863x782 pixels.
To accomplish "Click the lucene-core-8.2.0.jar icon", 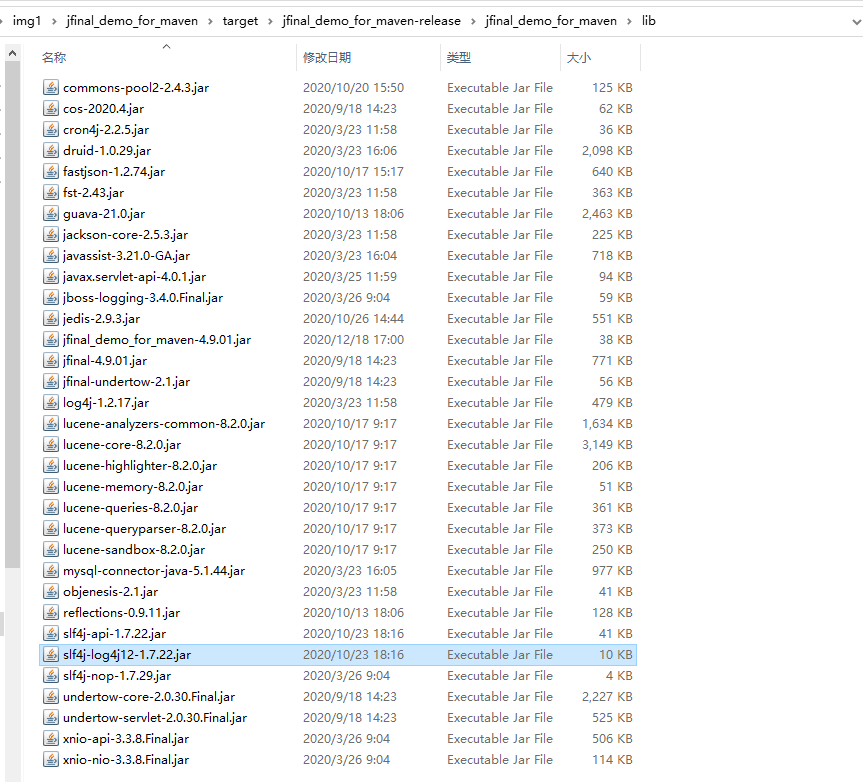I will 51,445.
